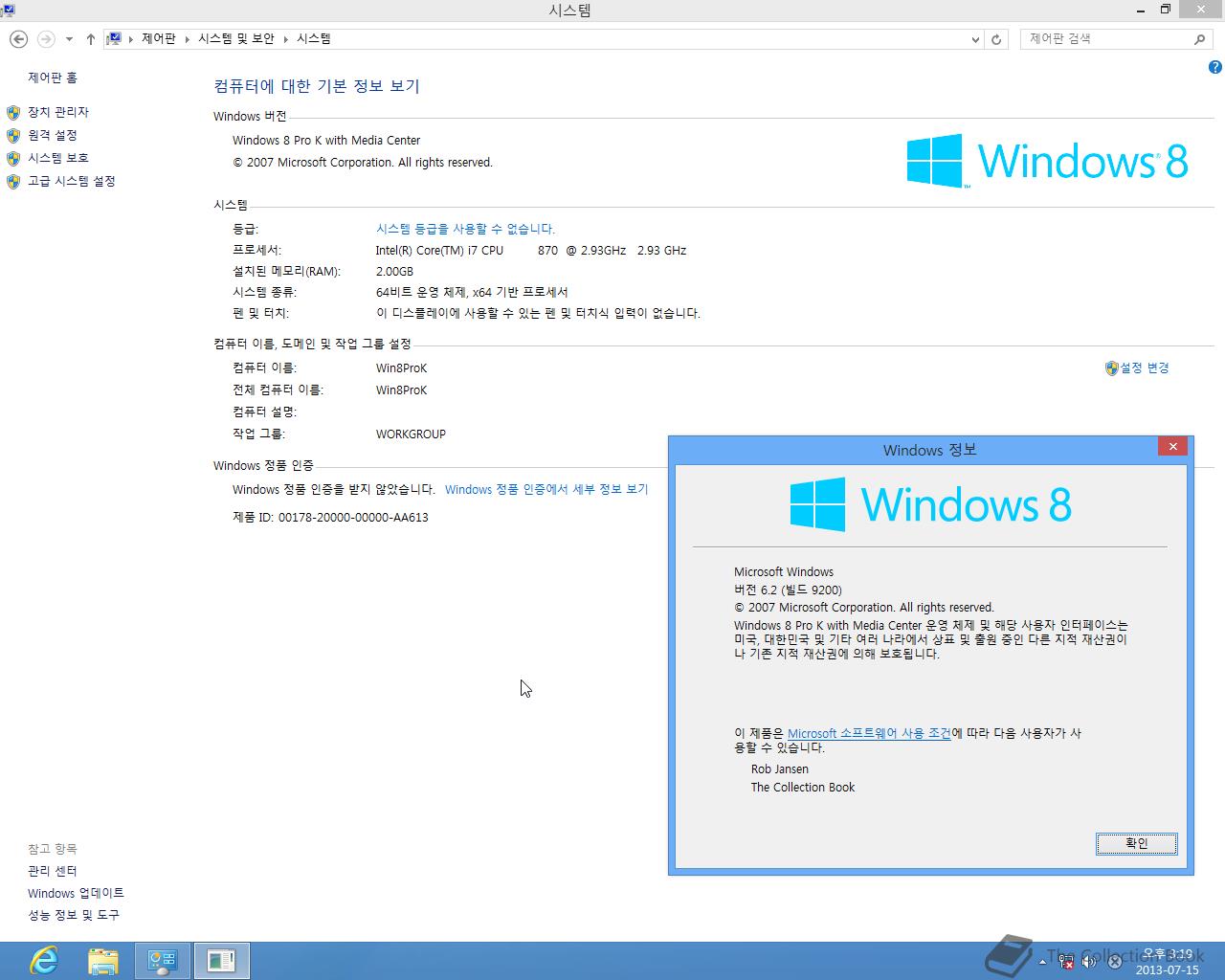This screenshot has height=980, width=1225.
Task: Click the 설정 변경 link
Action: (x=1145, y=367)
